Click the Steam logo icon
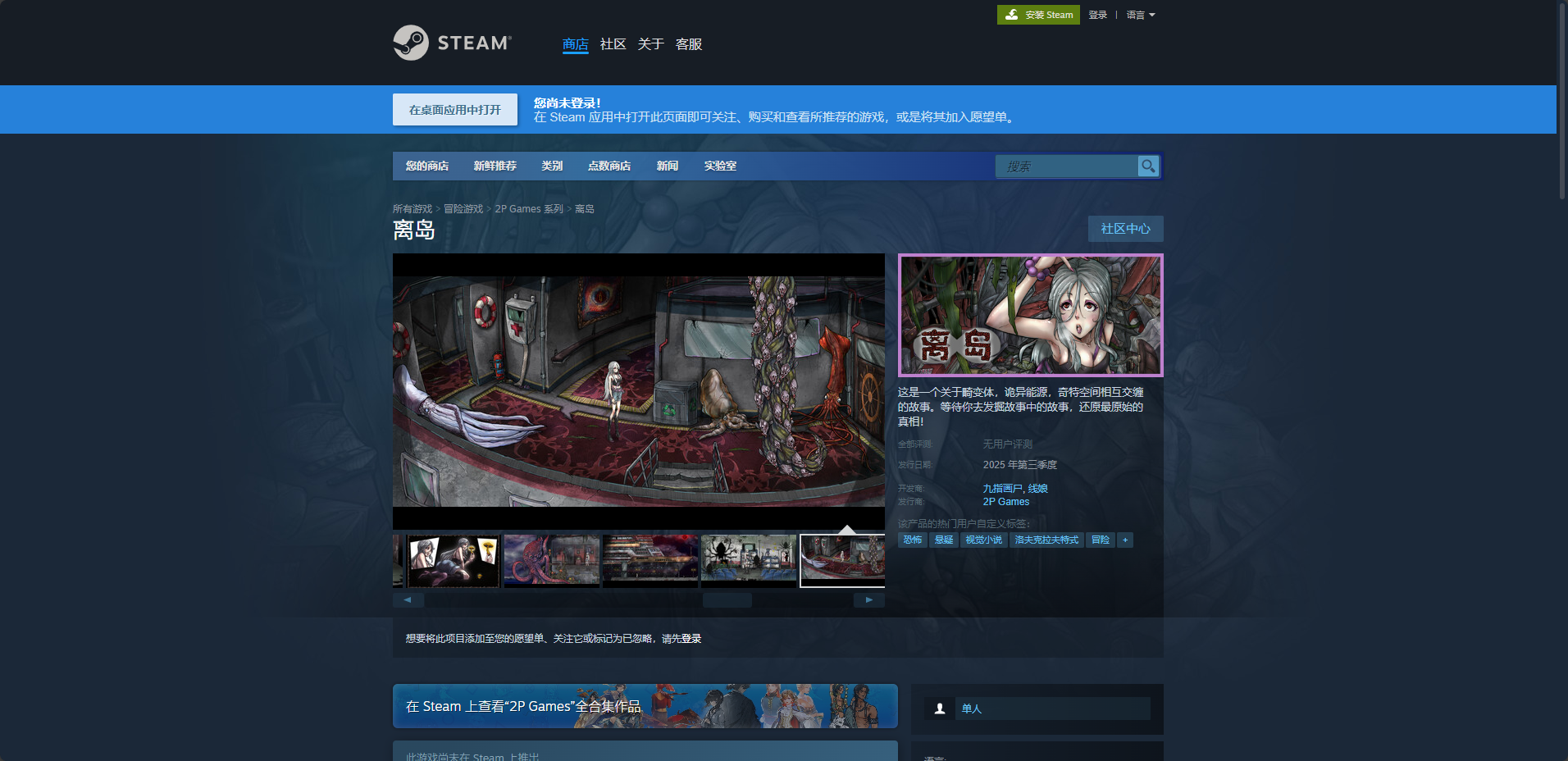The image size is (1568, 761). 411,43
